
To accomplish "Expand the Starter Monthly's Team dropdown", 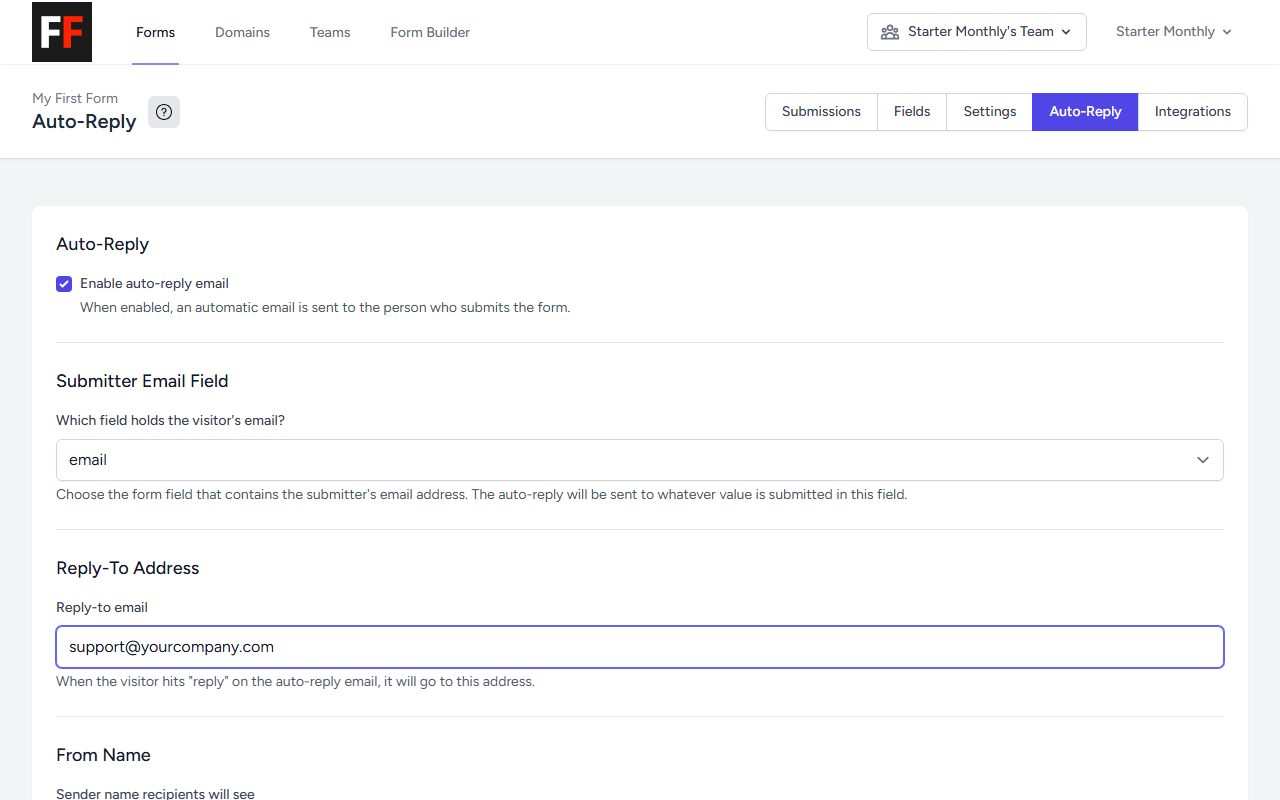I will pyautogui.click(x=976, y=32).
